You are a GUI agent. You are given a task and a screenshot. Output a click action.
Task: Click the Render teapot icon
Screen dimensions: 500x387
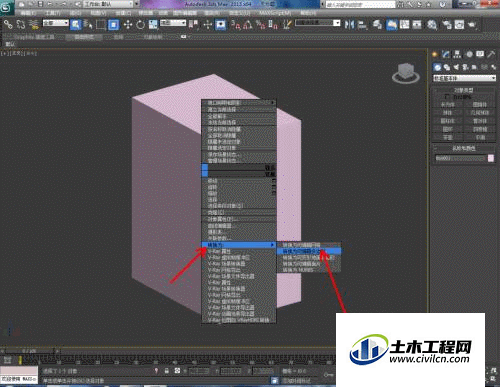472,24
